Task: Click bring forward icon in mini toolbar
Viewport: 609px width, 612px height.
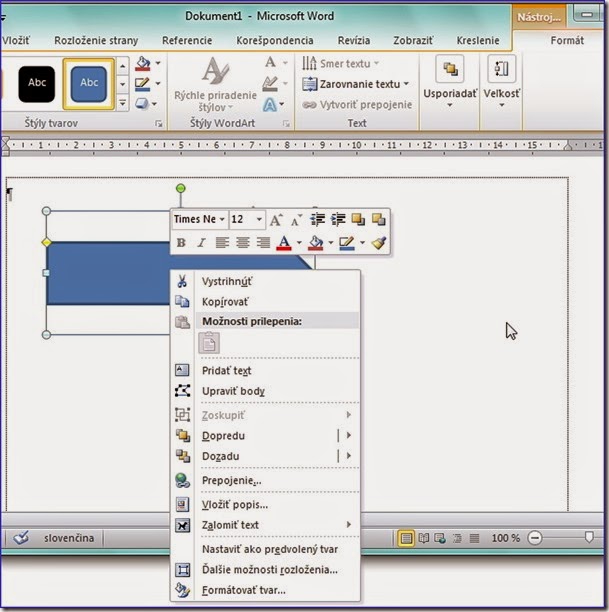Action: tap(358, 220)
